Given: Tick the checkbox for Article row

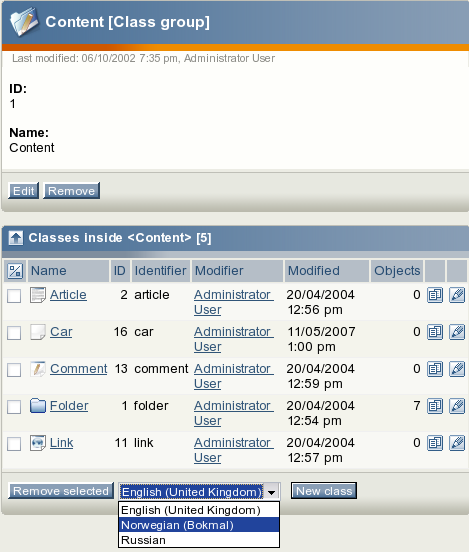Looking at the screenshot, I should pos(14,296).
